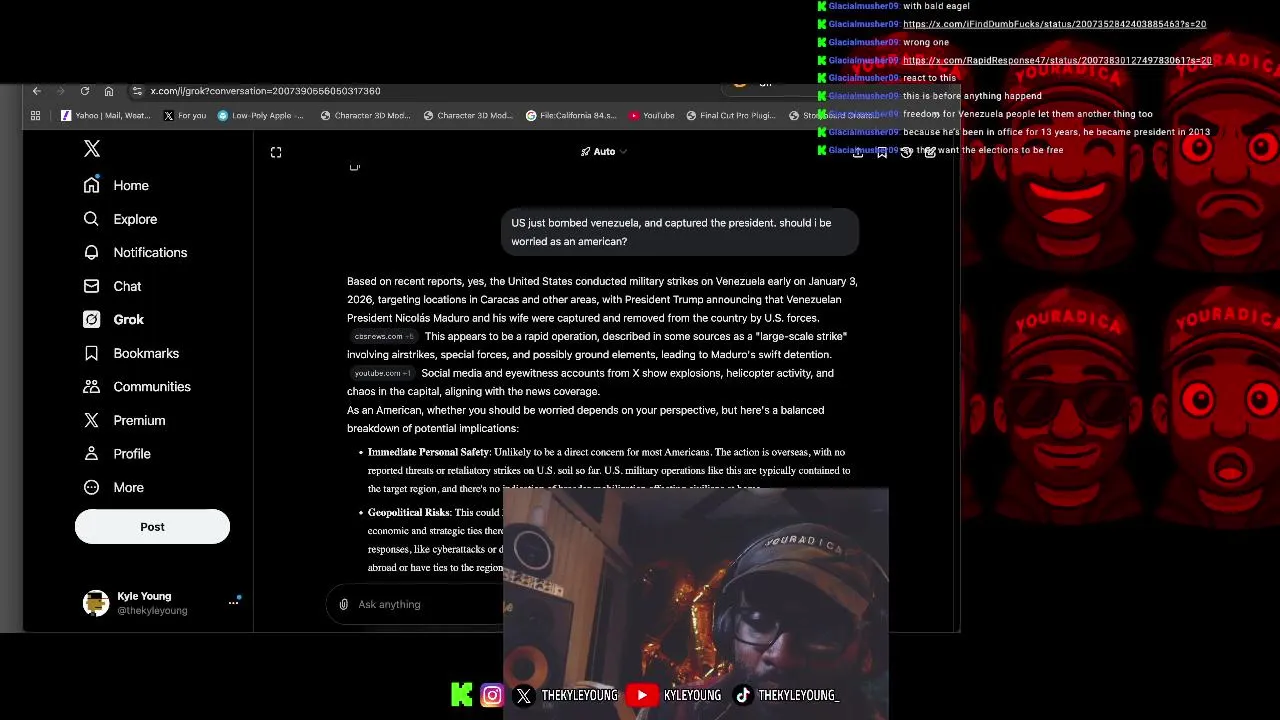This screenshot has height=720, width=1280.
Task: Click the X logo in sidebar
Action: tap(92, 149)
